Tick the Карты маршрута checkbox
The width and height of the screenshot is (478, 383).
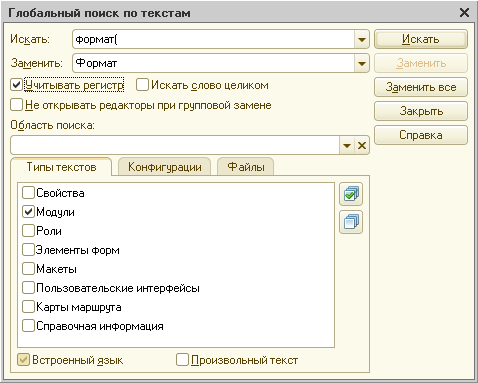pyautogui.click(x=28, y=307)
